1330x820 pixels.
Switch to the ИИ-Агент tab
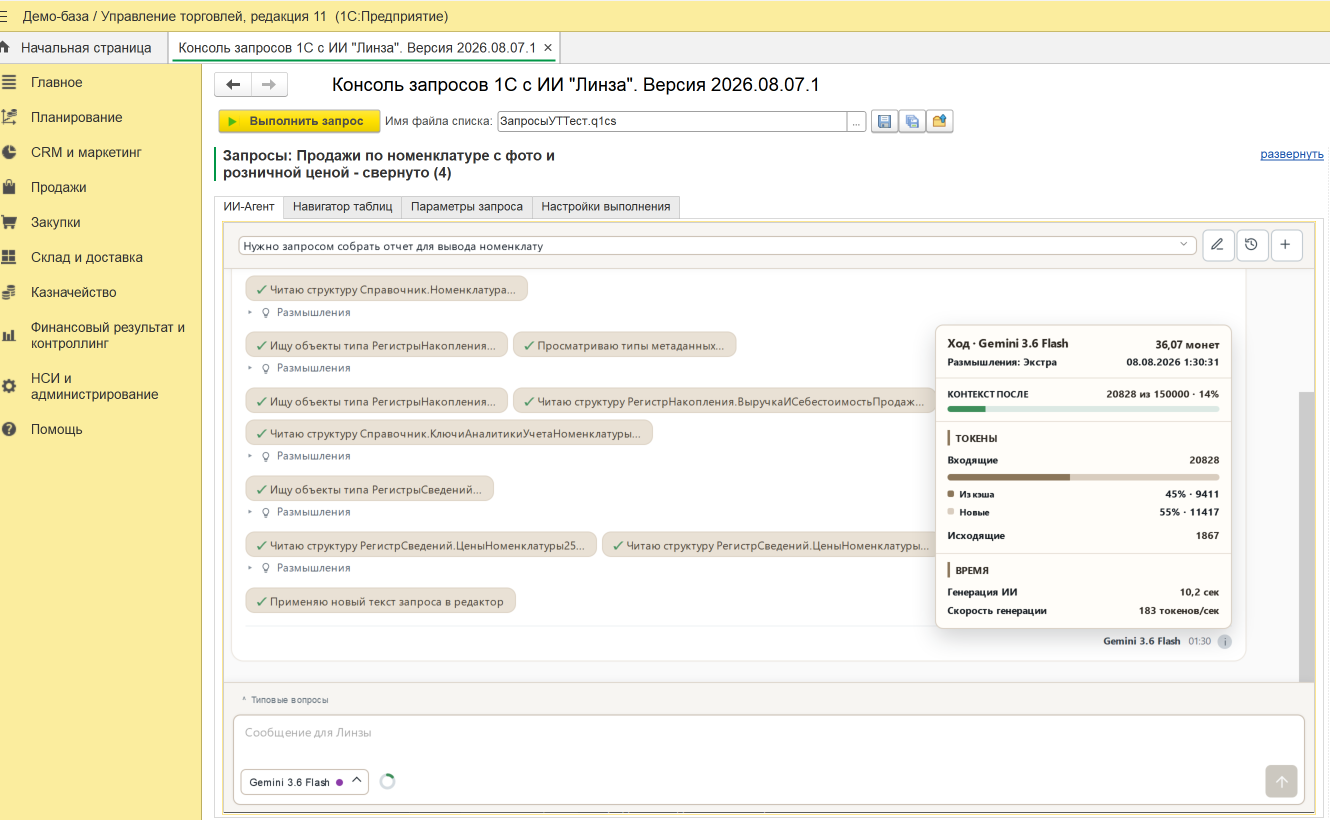click(x=249, y=207)
